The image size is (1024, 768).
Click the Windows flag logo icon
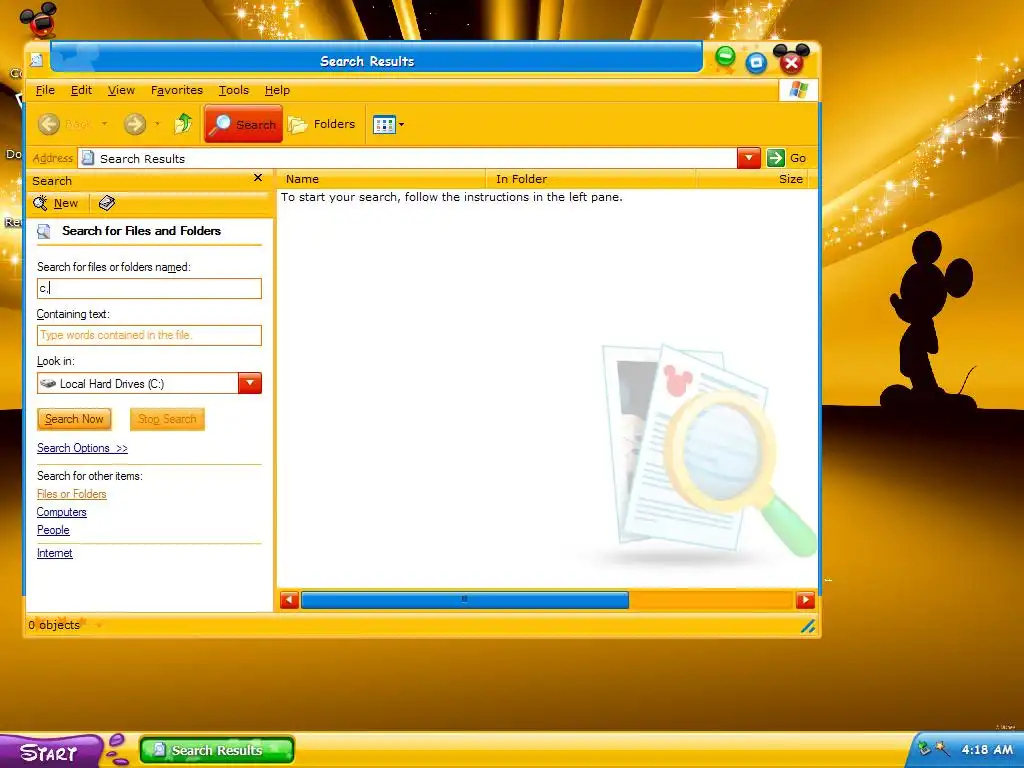tap(798, 90)
